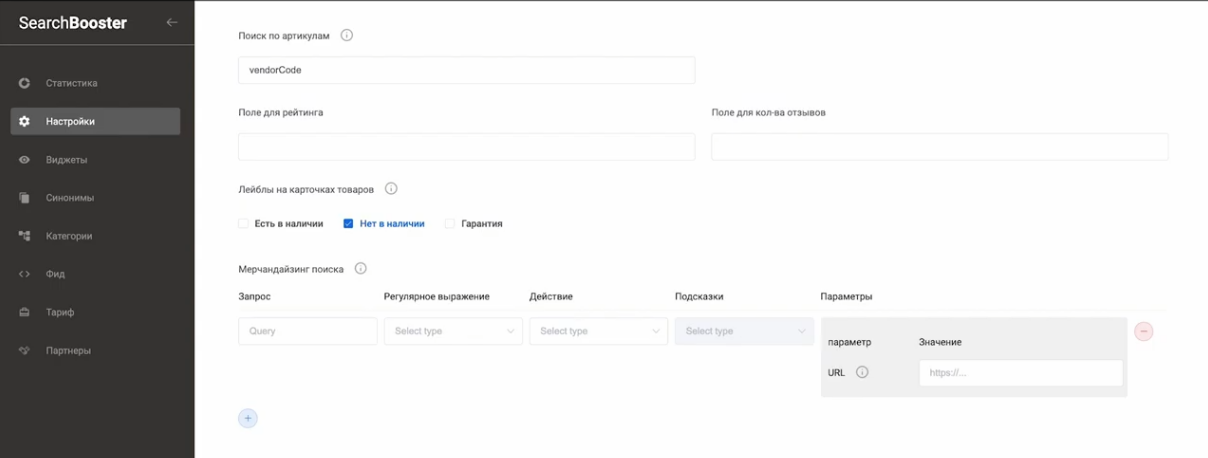Click the Статистика chart icon in sidebar
Screen dimensions: 1208x458
point(25,83)
